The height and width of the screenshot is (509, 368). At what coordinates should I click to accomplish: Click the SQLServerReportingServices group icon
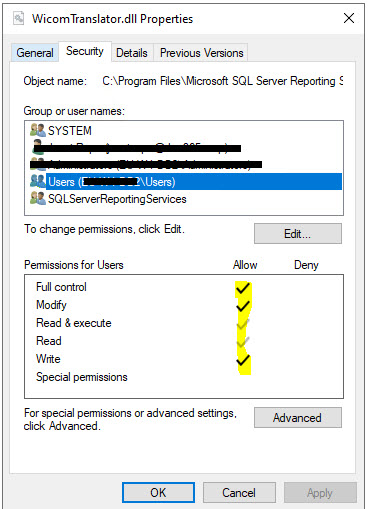(38, 199)
